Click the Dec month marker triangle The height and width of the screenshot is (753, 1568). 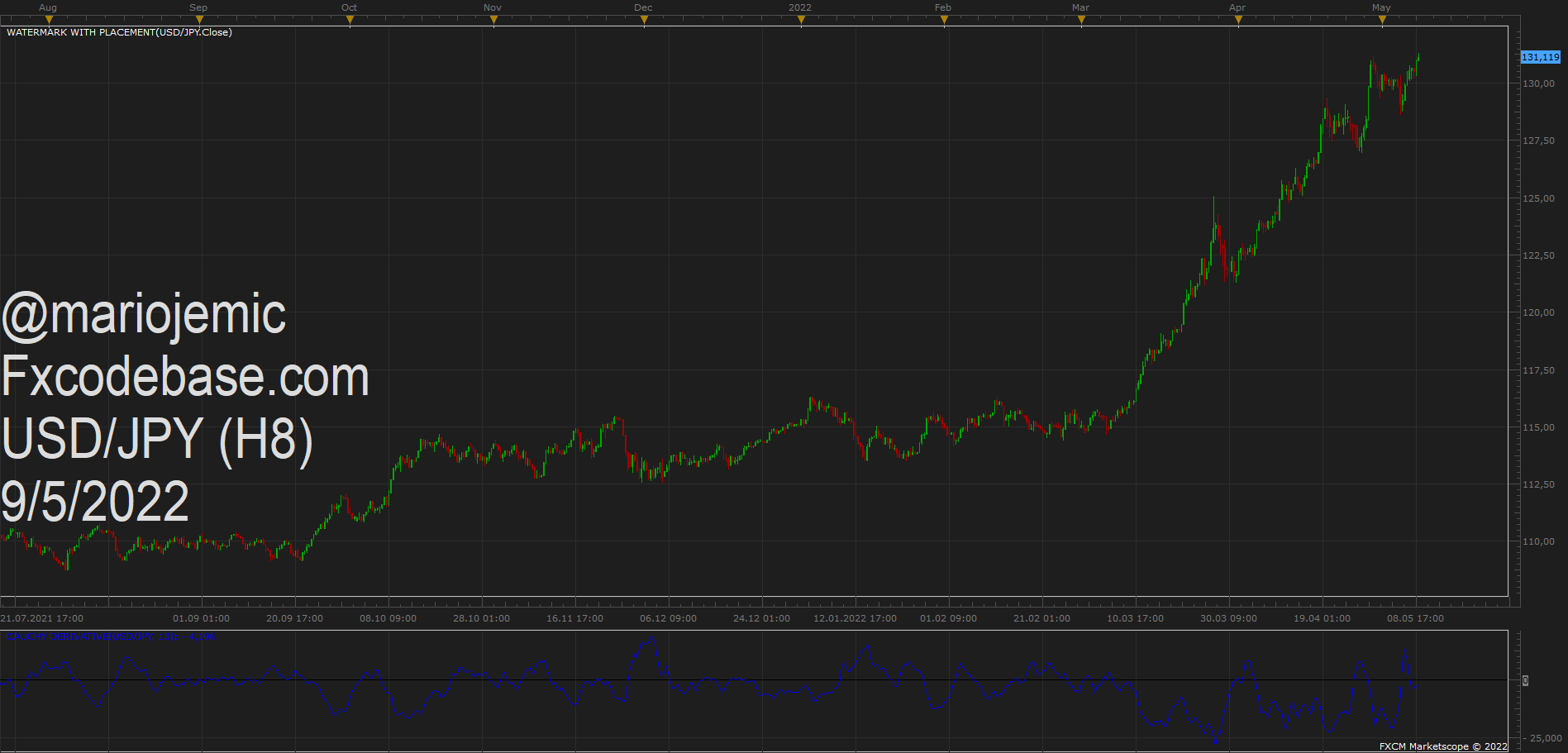click(x=644, y=20)
